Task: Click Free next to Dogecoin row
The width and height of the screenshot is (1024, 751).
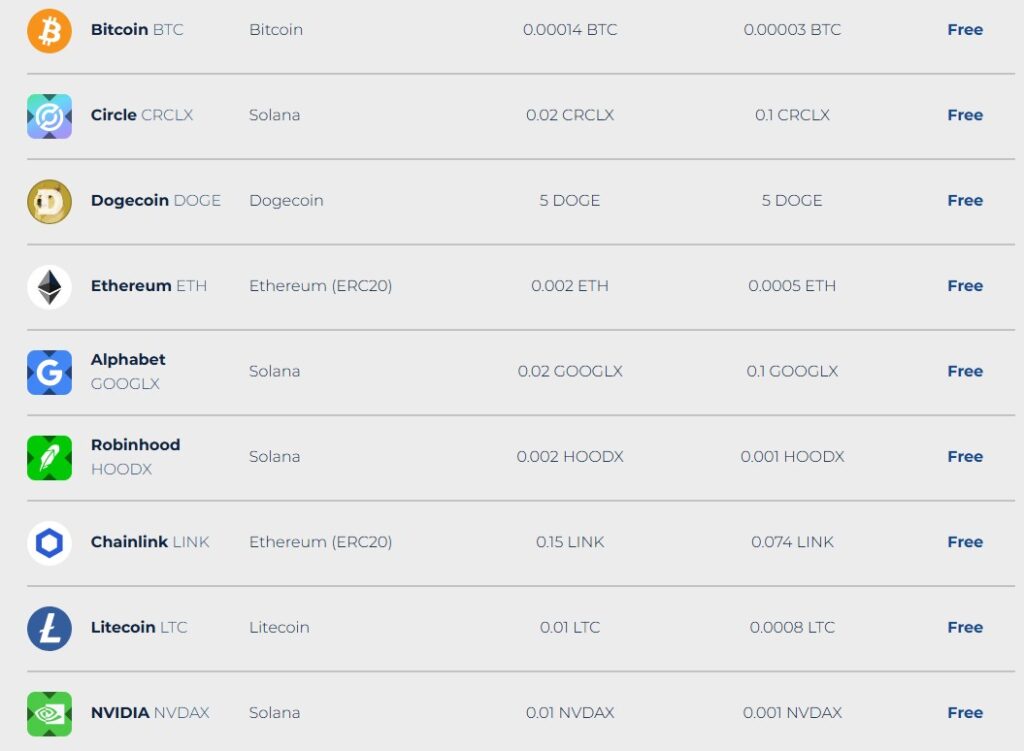Action: click(964, 200)
